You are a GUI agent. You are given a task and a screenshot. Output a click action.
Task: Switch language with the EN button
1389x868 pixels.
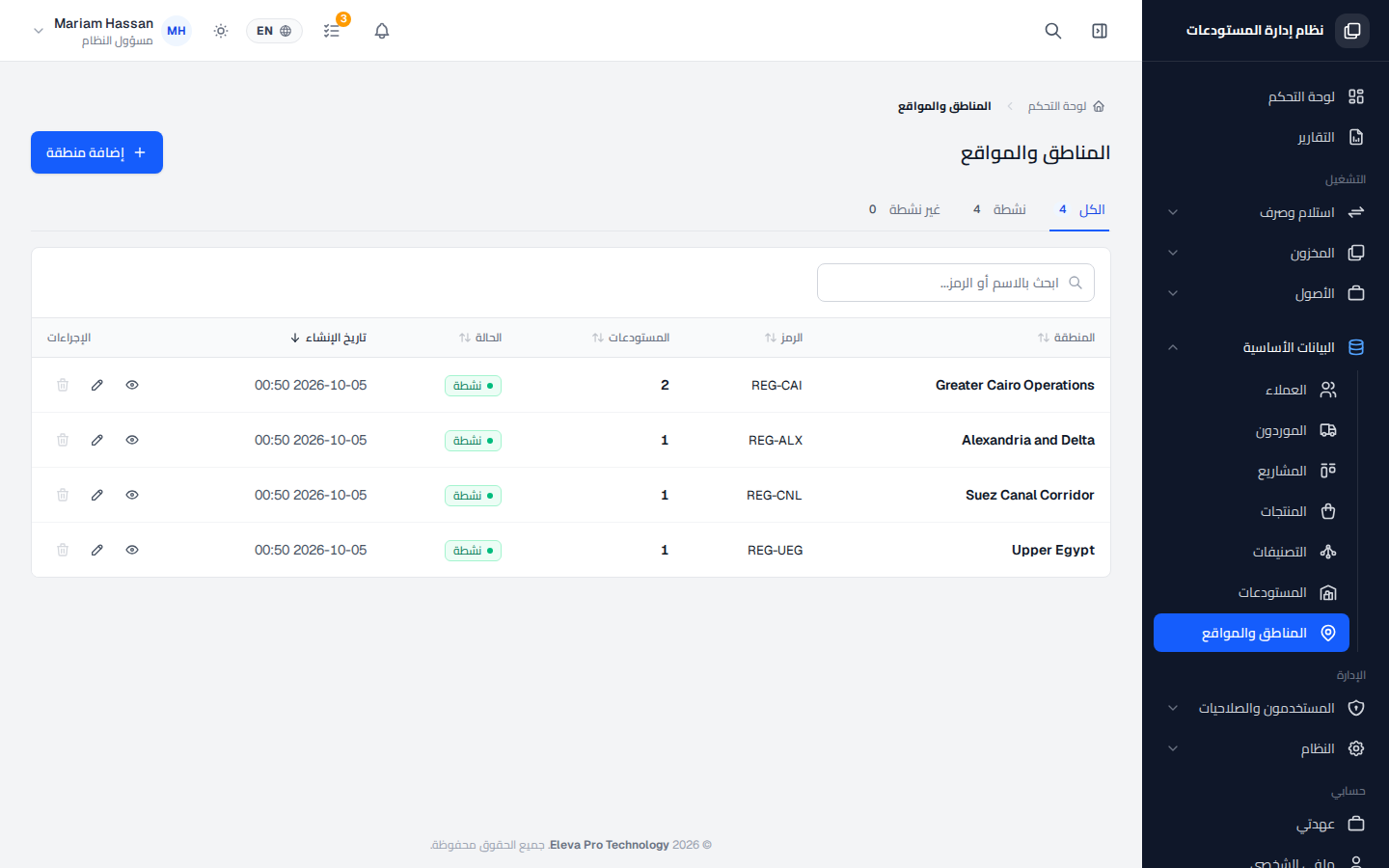[x=274, y=31]
